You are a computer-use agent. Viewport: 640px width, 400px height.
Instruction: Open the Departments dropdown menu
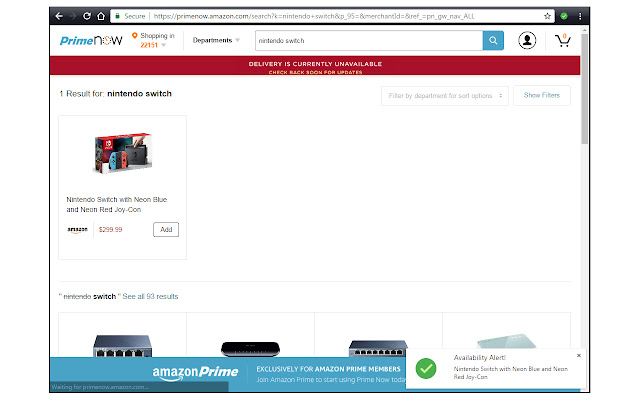[216, 40]
